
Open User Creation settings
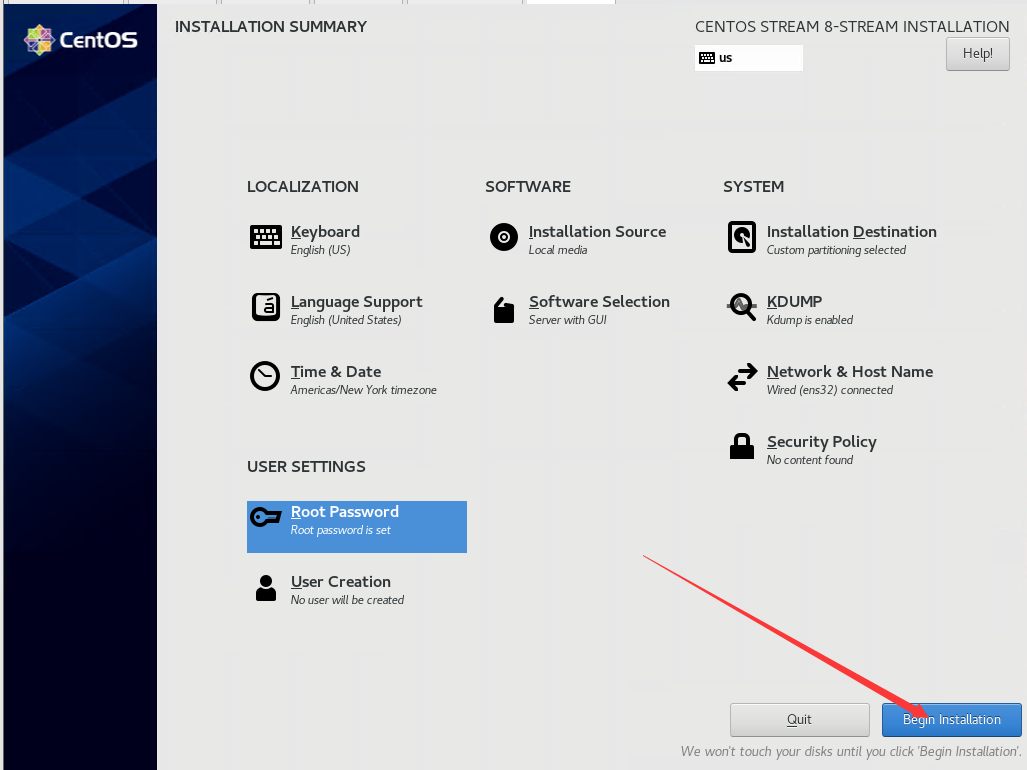(341, 582)
